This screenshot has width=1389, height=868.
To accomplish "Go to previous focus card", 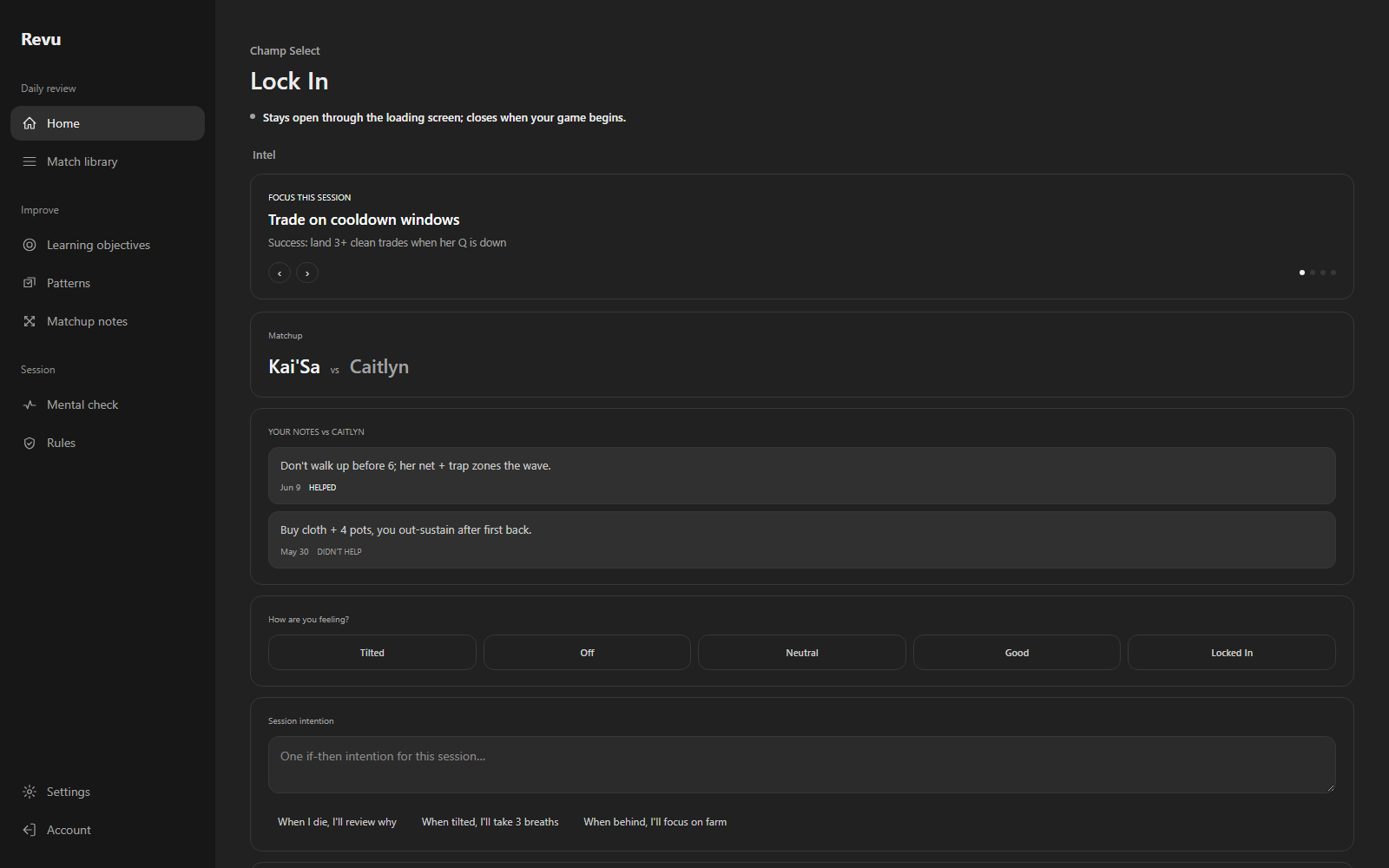I will [x=280, y=273].
